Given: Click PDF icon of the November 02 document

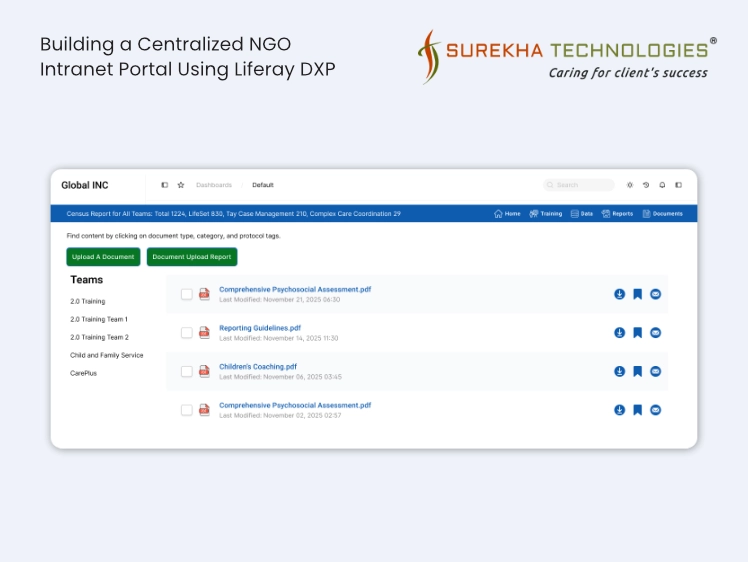Looking at the screenshot, I should click(204, 410).
